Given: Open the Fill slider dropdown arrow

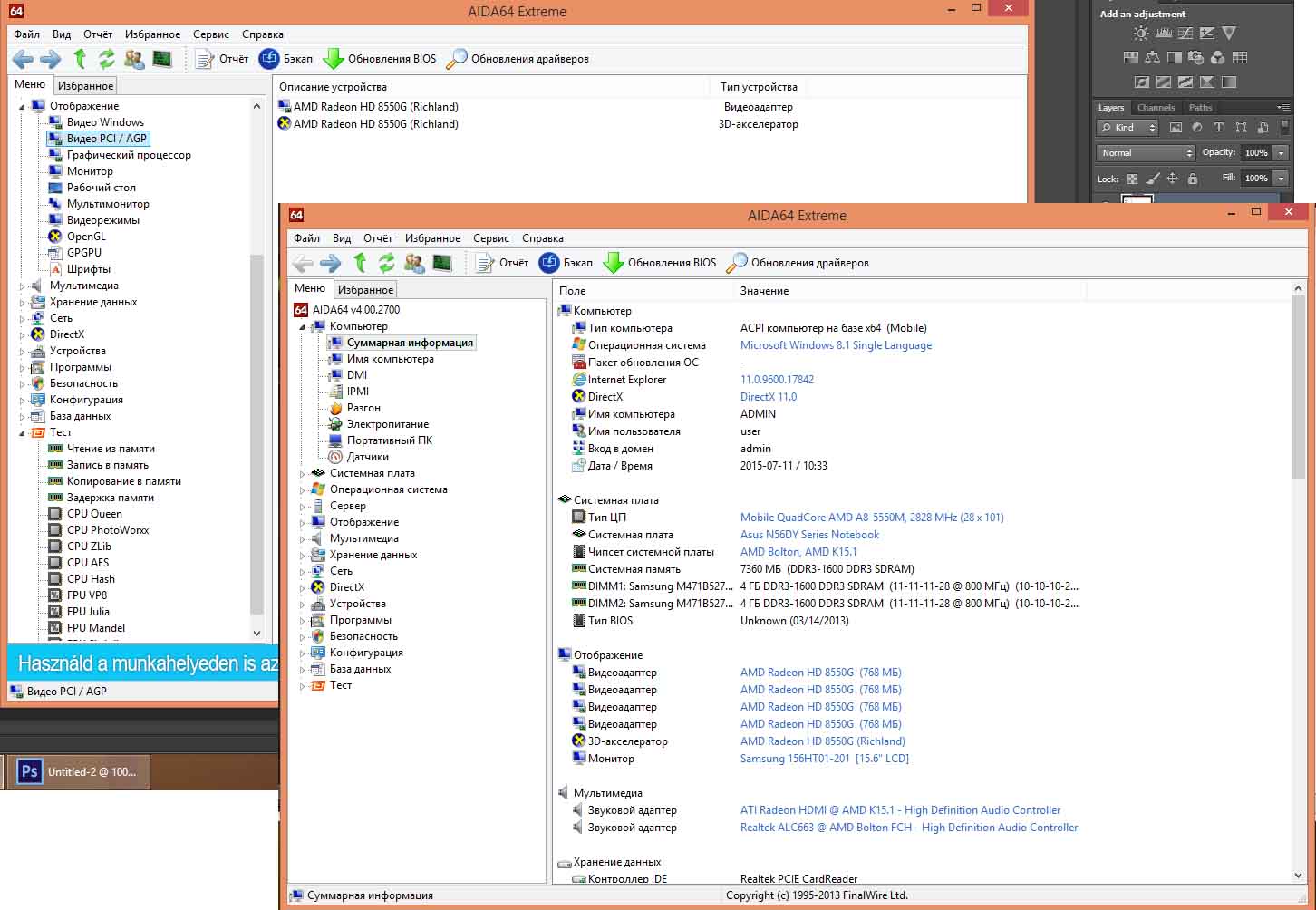Looking at the screenshot, I should [1281, 179].
